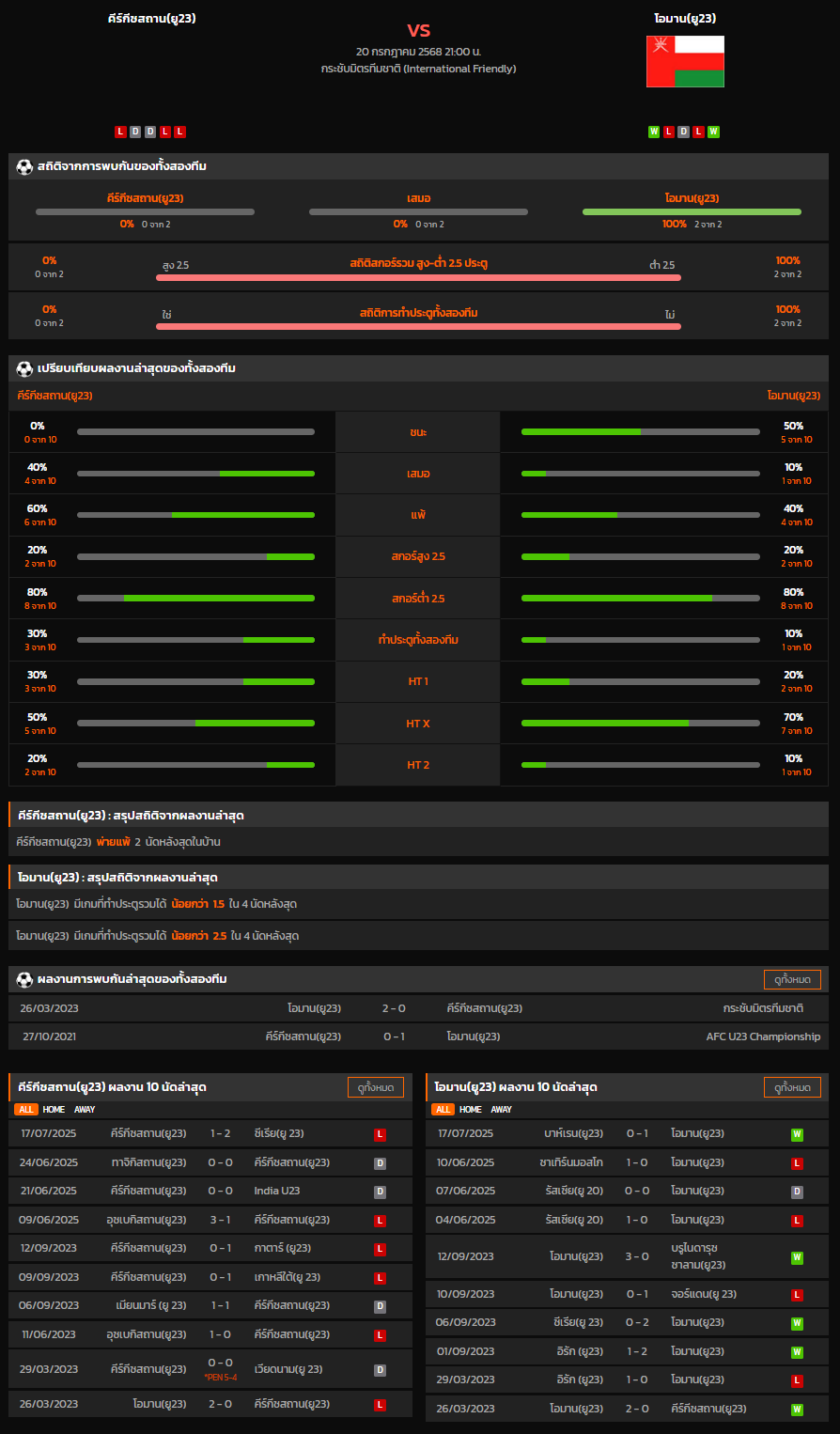Click the over-under 2.5 goals red bar
Image resolution: width=840 pixels, height=1434 pixels.
click(418, 277)
